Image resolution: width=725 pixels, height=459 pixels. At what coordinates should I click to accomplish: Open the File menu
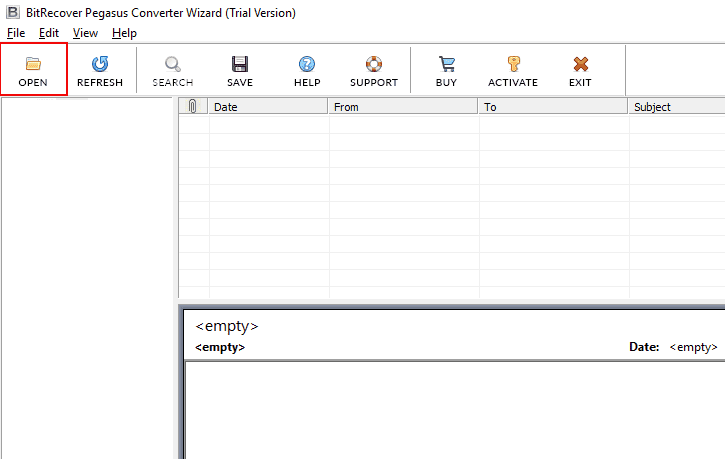click(16, 33)
